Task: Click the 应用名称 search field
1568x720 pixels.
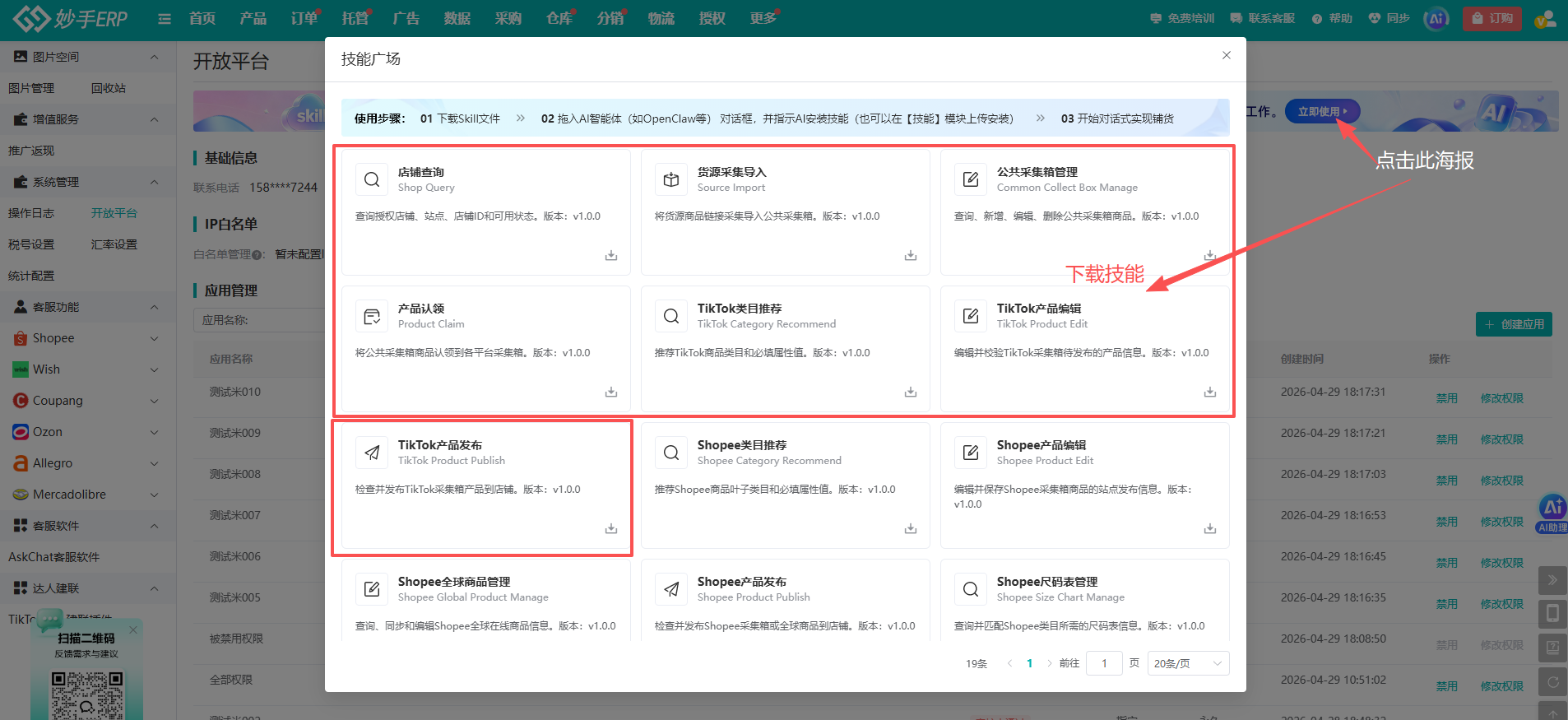Action: point(259,320)
